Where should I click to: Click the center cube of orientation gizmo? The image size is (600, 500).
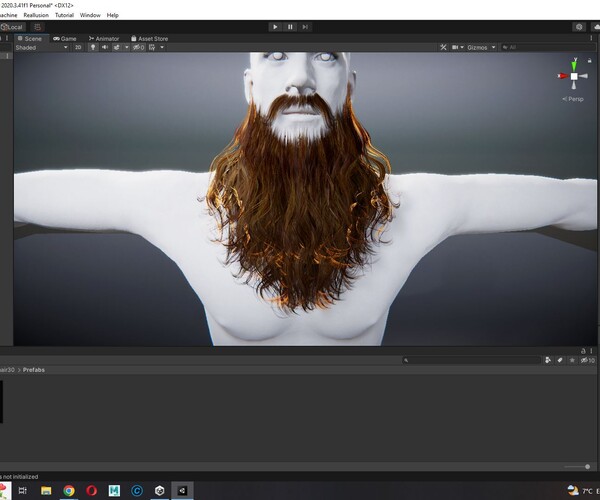pos(574,76)
